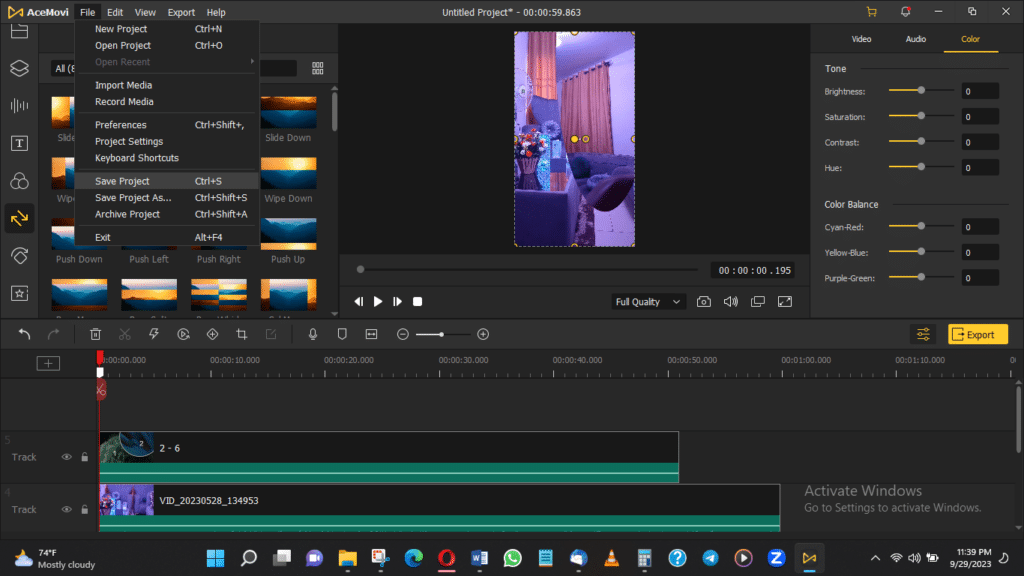This screenshot has height=576, width=1024.
Task: Click the delete trash icon in timeline toolbar
Action: coord(95,334)
